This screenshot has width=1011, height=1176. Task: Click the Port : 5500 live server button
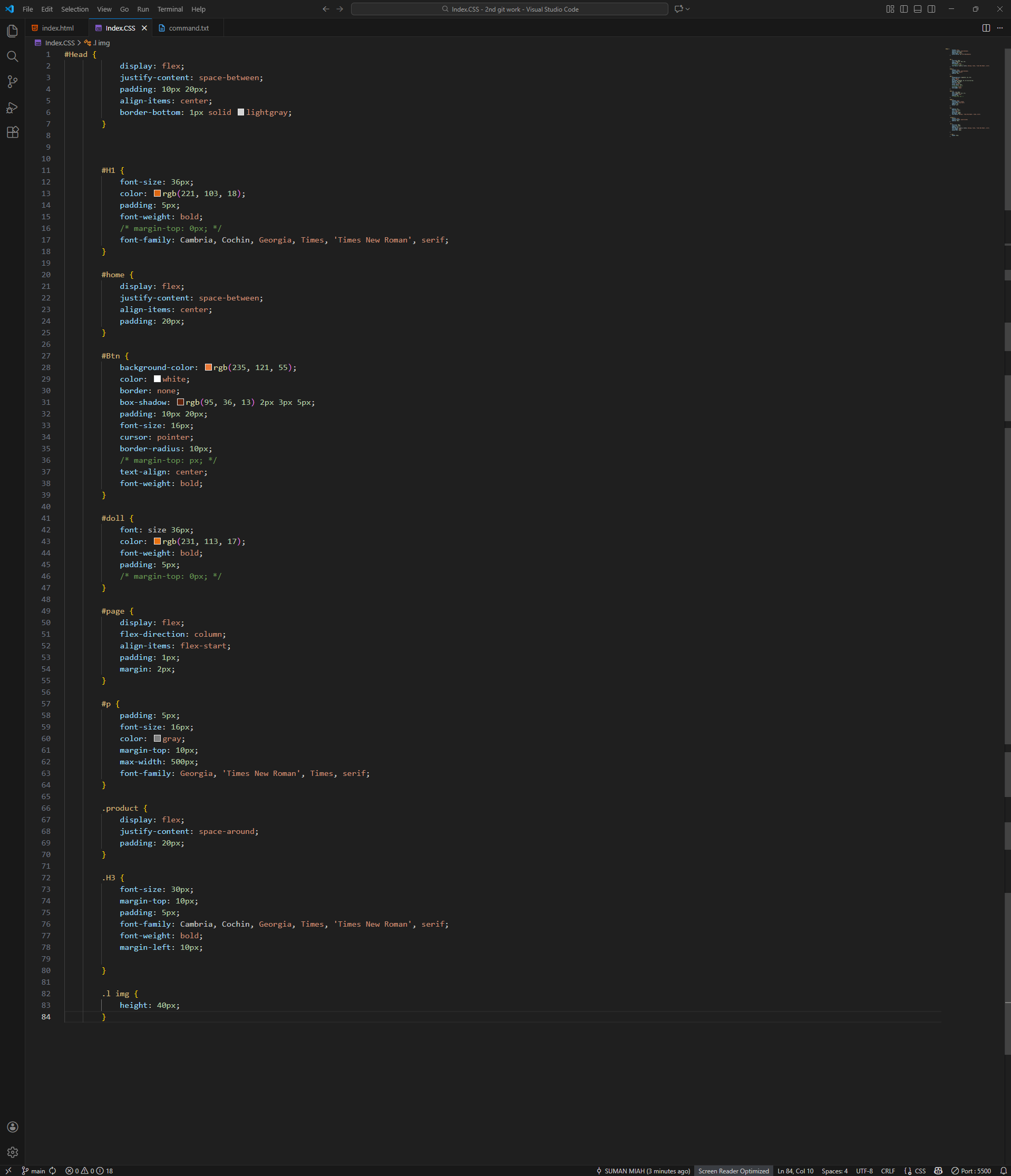[x=971, y=1170]
